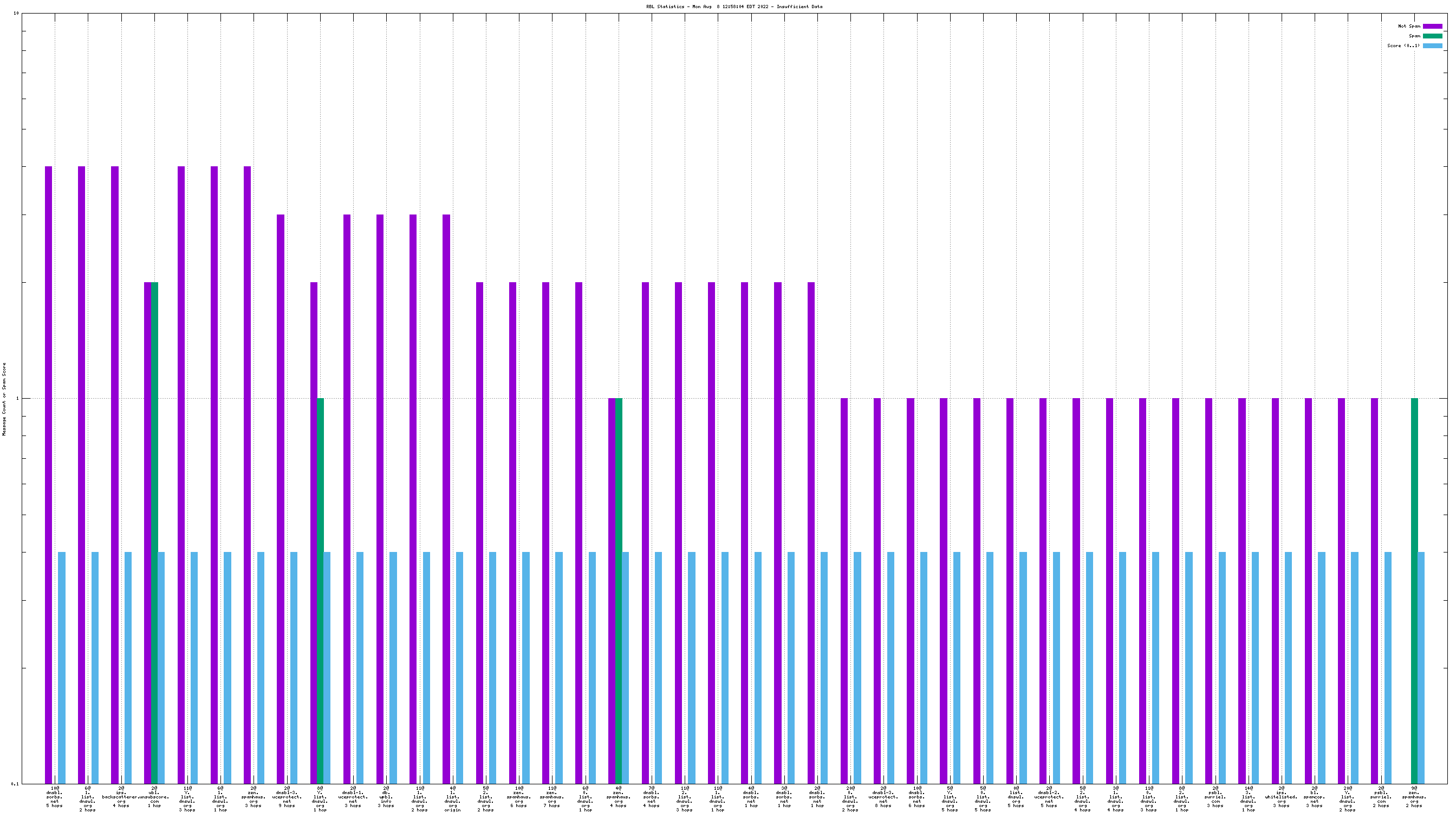
Task: Click the Message Count or Spam Score axis label
Action: [x=4, y=399]
